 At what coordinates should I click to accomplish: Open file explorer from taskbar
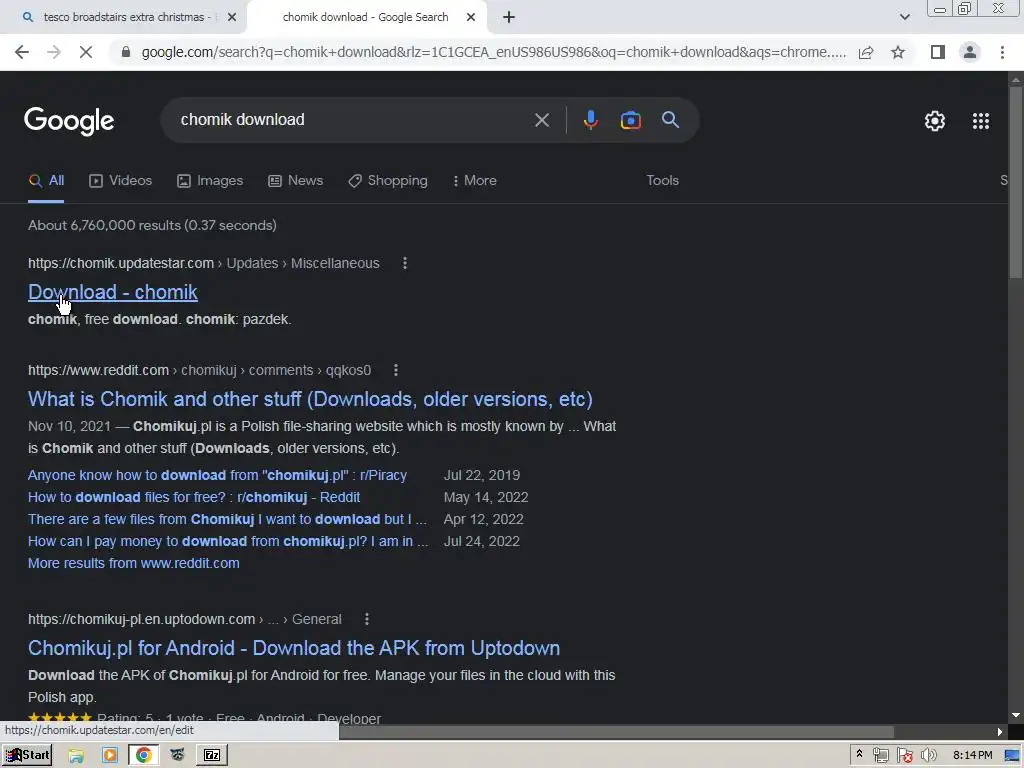(x=76, y=755)
